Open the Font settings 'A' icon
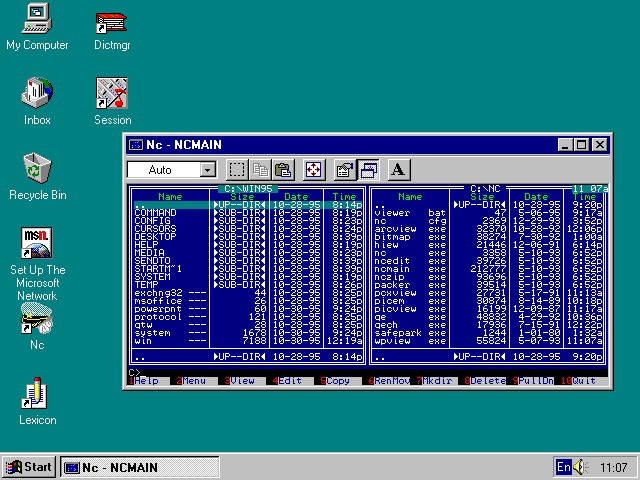 397,170
